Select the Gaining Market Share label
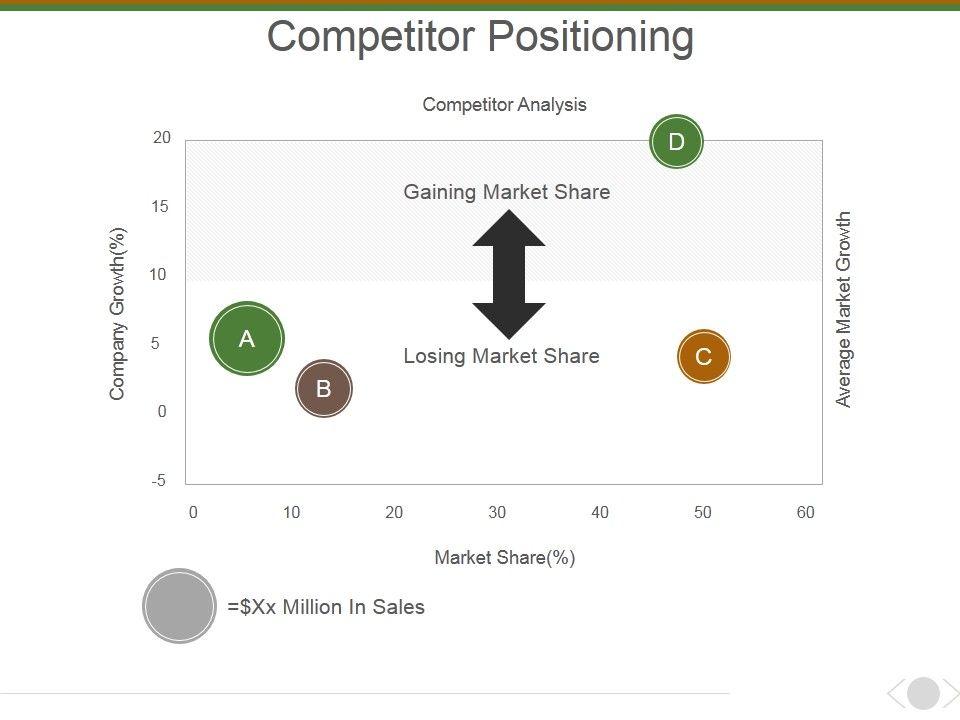 pyautogui.click(x=506, y=192)
